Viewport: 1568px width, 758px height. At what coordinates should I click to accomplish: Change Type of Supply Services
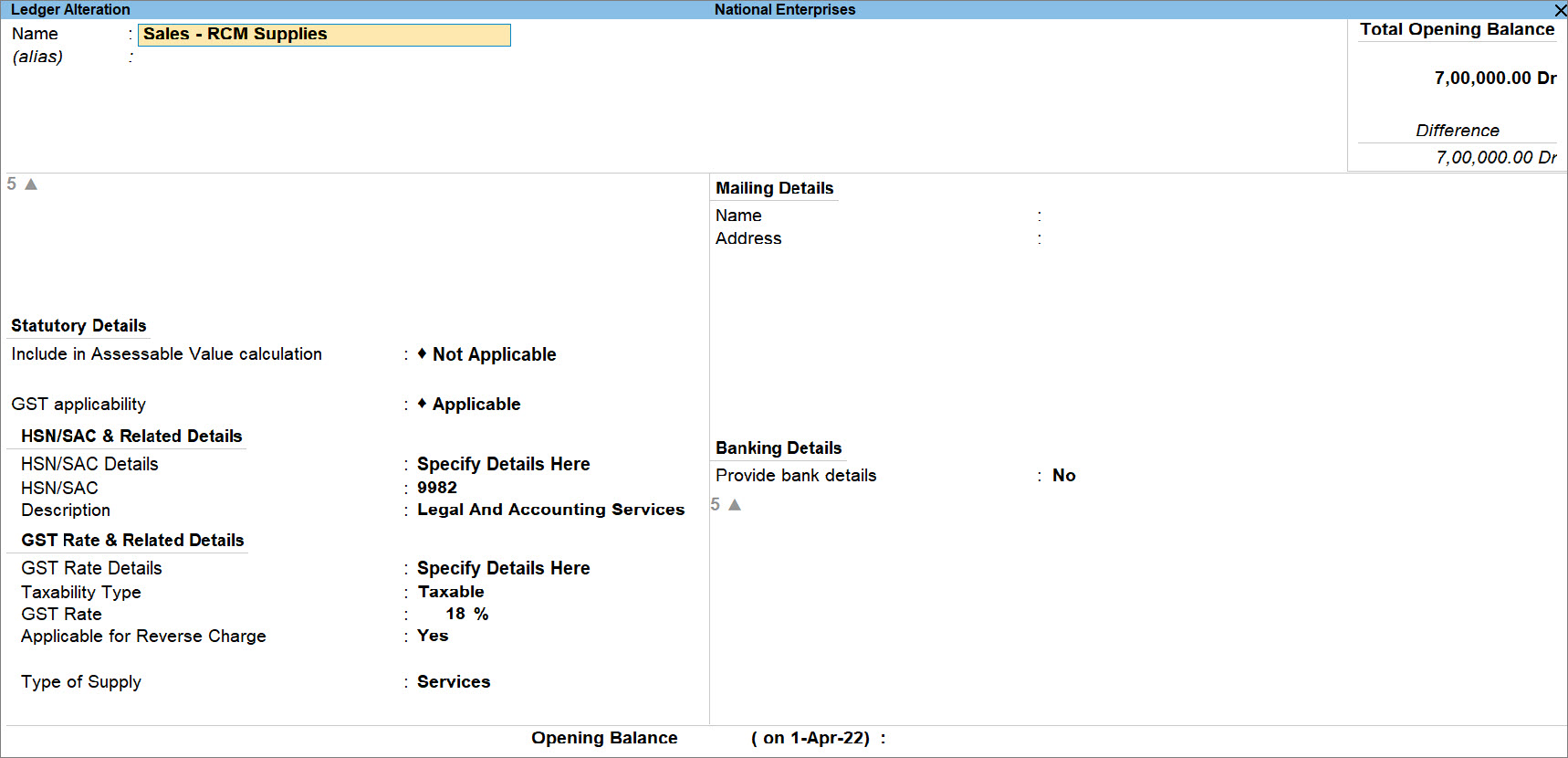pos(454,681)
